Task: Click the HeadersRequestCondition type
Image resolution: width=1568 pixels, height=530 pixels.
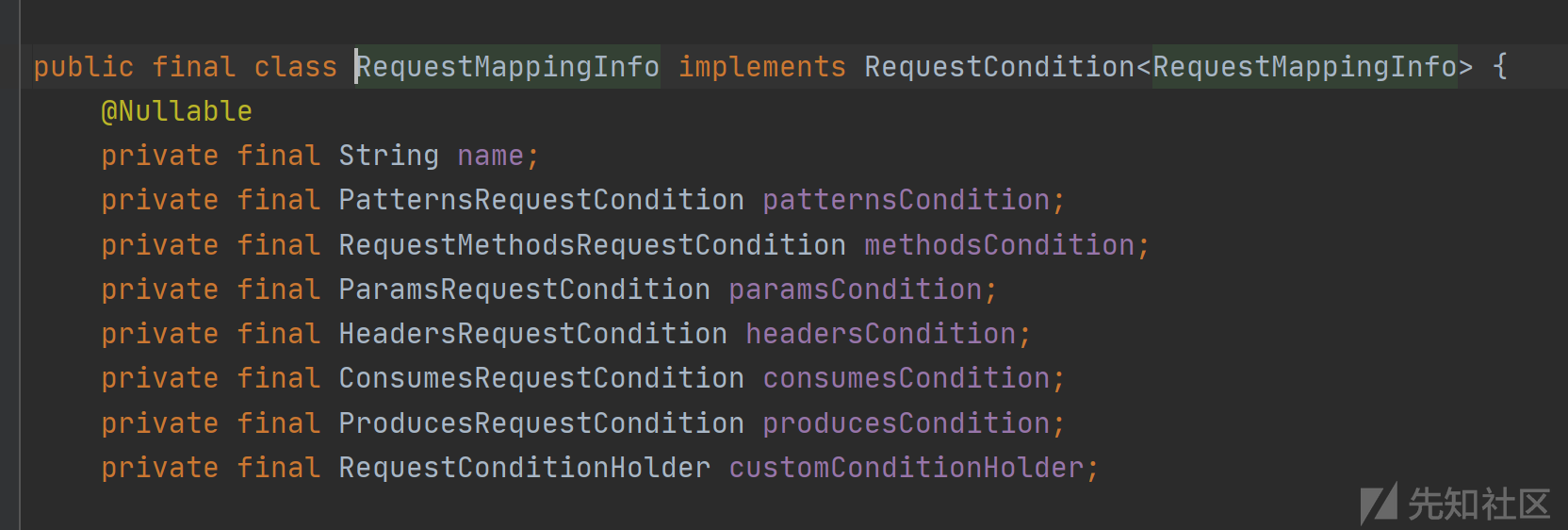Action: coord(533,334)
